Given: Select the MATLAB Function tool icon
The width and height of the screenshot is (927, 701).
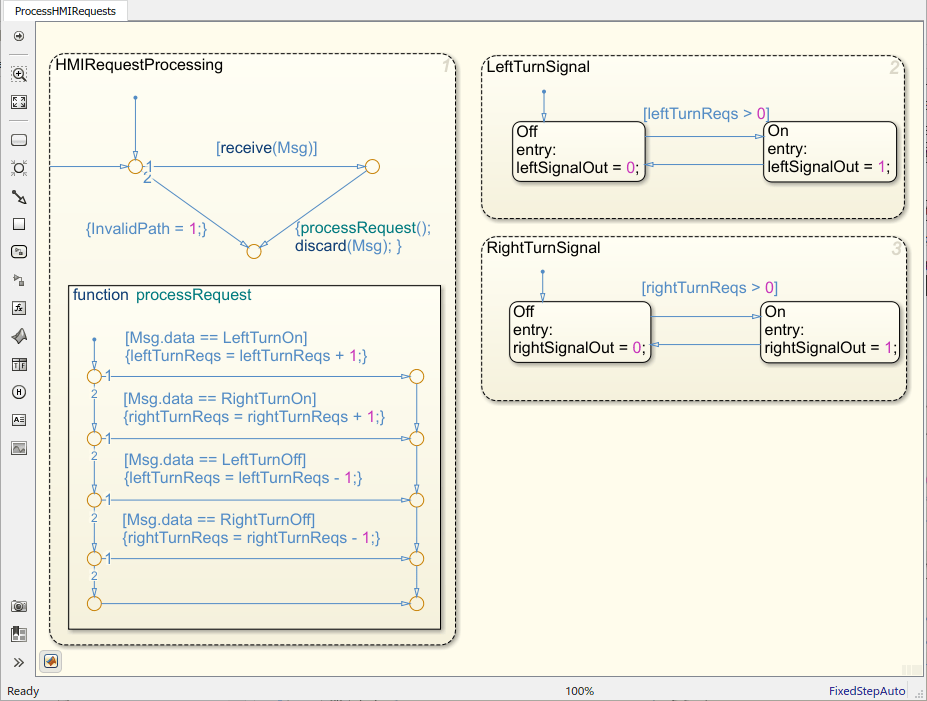Looking at the screenshot, I should [x=19, y=336].
